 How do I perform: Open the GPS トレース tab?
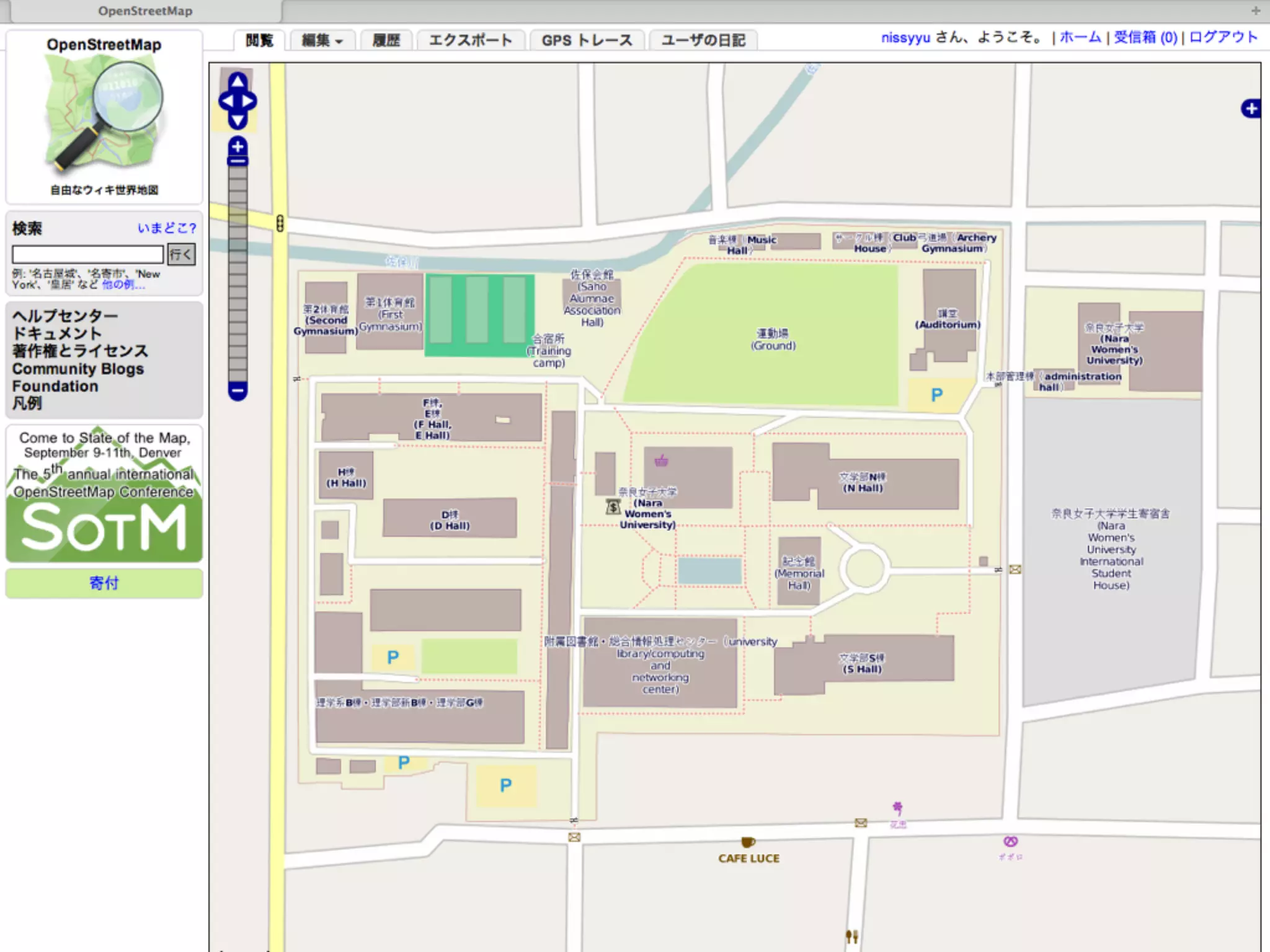tap(587, 41)
